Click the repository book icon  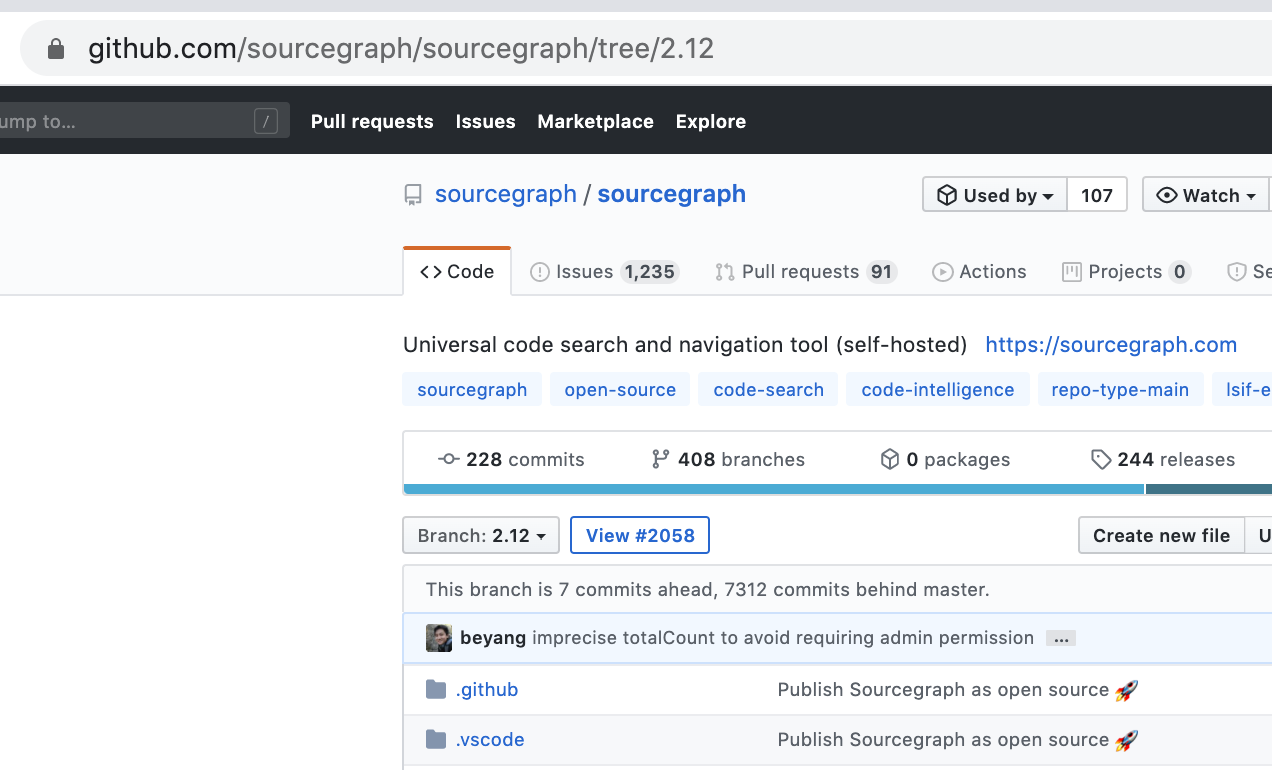pos(413,195)
